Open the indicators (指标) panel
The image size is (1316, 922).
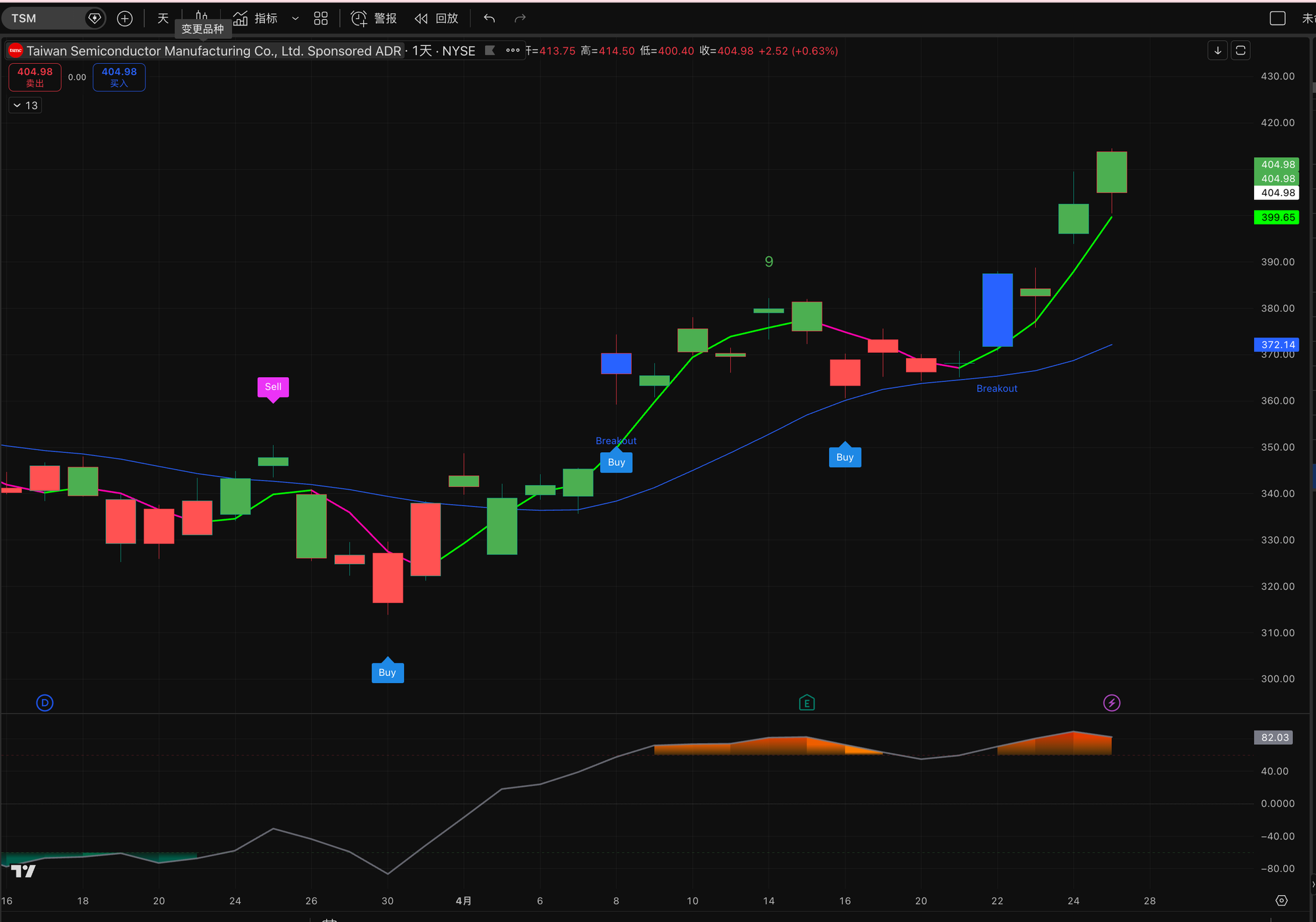[255, 18]
